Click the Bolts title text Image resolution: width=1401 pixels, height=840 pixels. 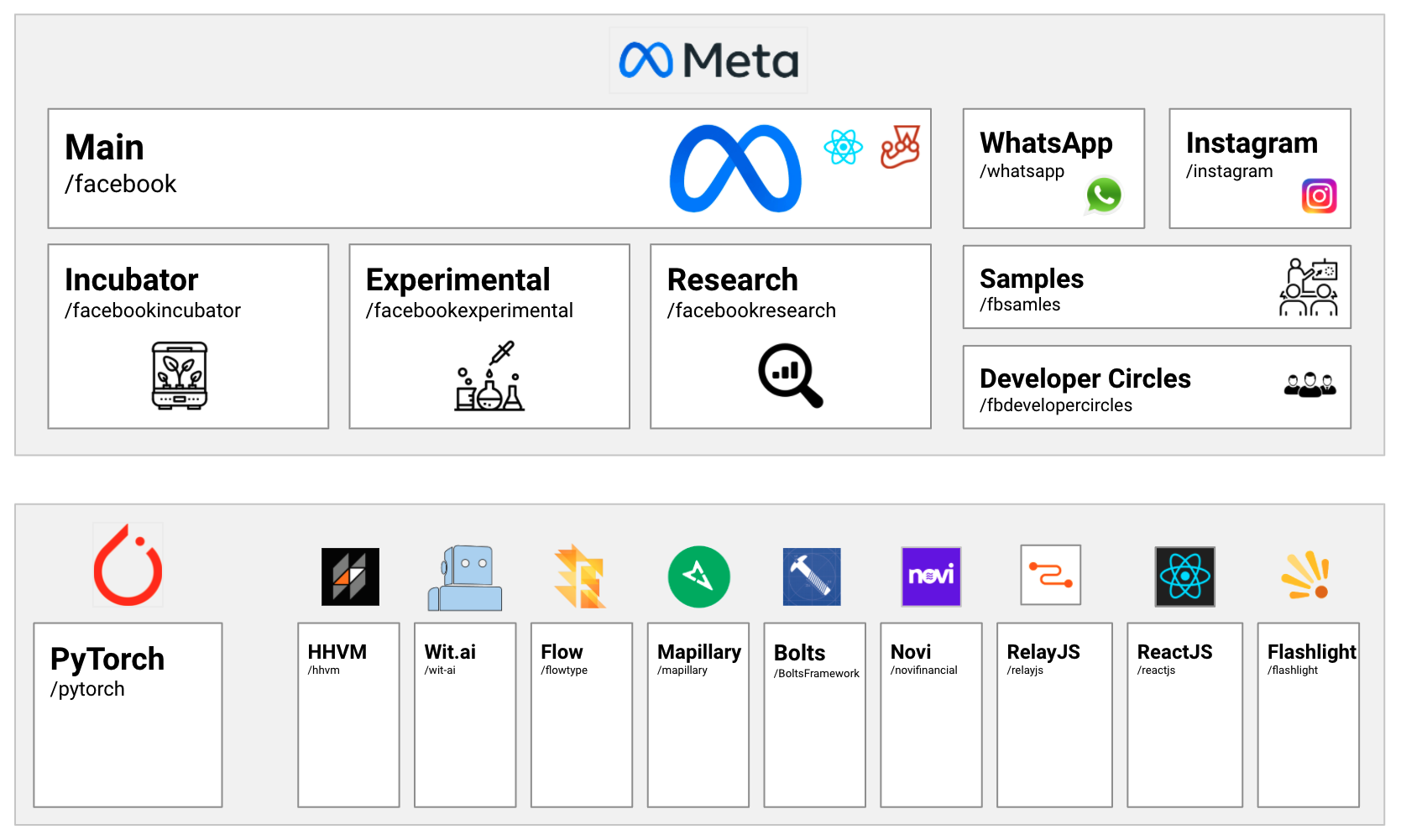[x=800, y=653]
